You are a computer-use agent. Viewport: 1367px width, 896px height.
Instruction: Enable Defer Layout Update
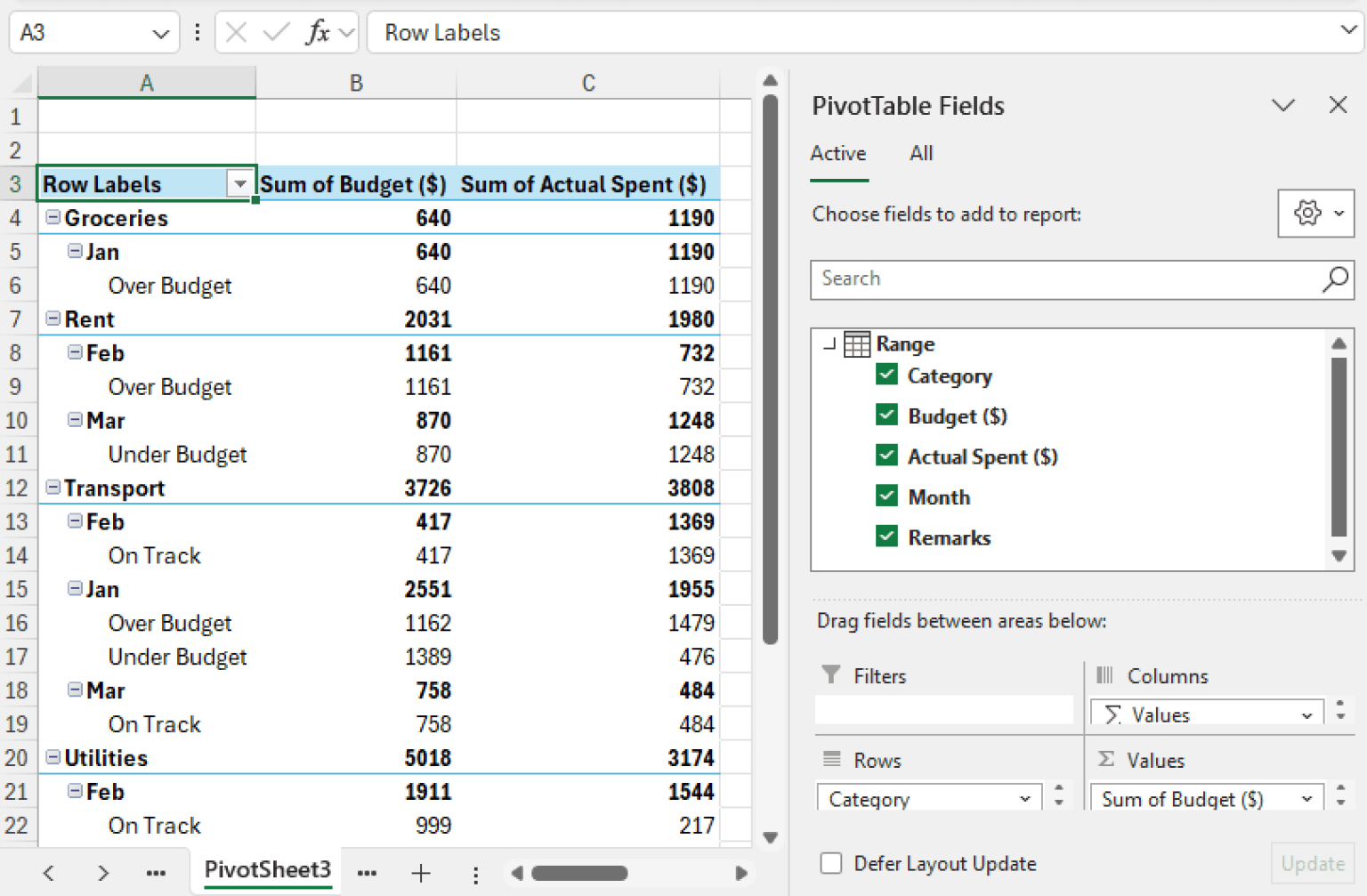pyautogui.click(x=830, y=863)
